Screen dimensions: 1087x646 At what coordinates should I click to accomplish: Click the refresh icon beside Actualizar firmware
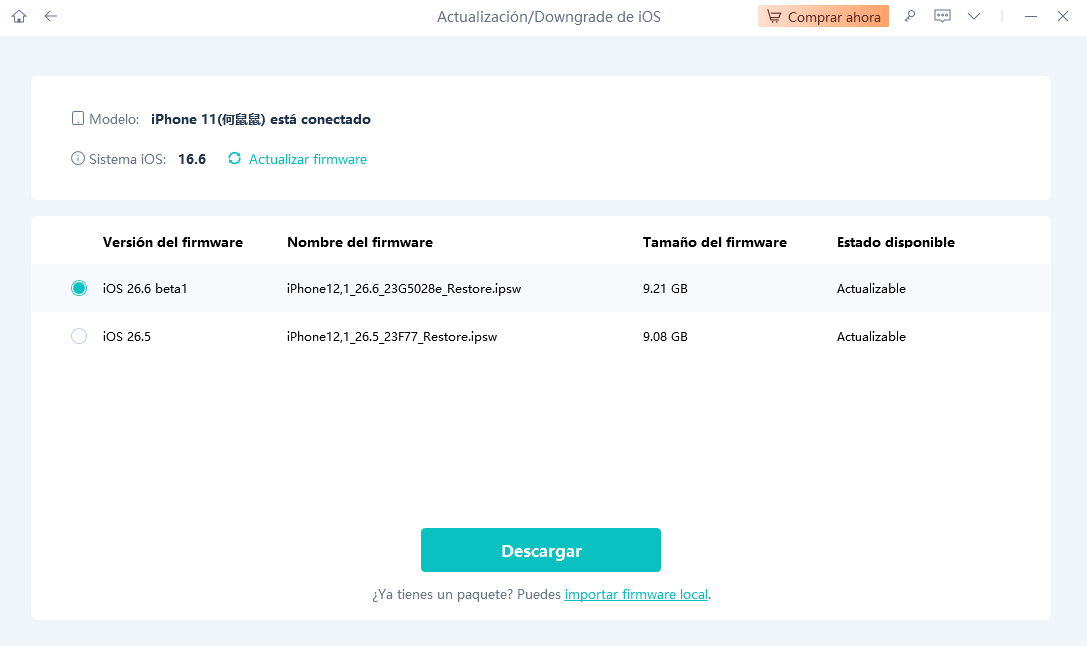point(234,159)
